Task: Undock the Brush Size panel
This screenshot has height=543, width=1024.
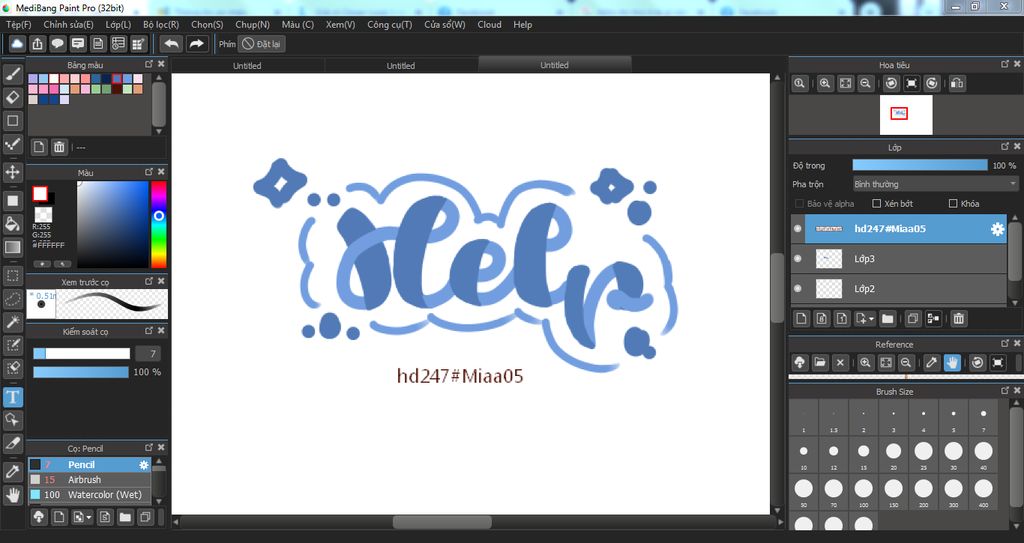Action: pyautogui.click(x=1005, y=391)
